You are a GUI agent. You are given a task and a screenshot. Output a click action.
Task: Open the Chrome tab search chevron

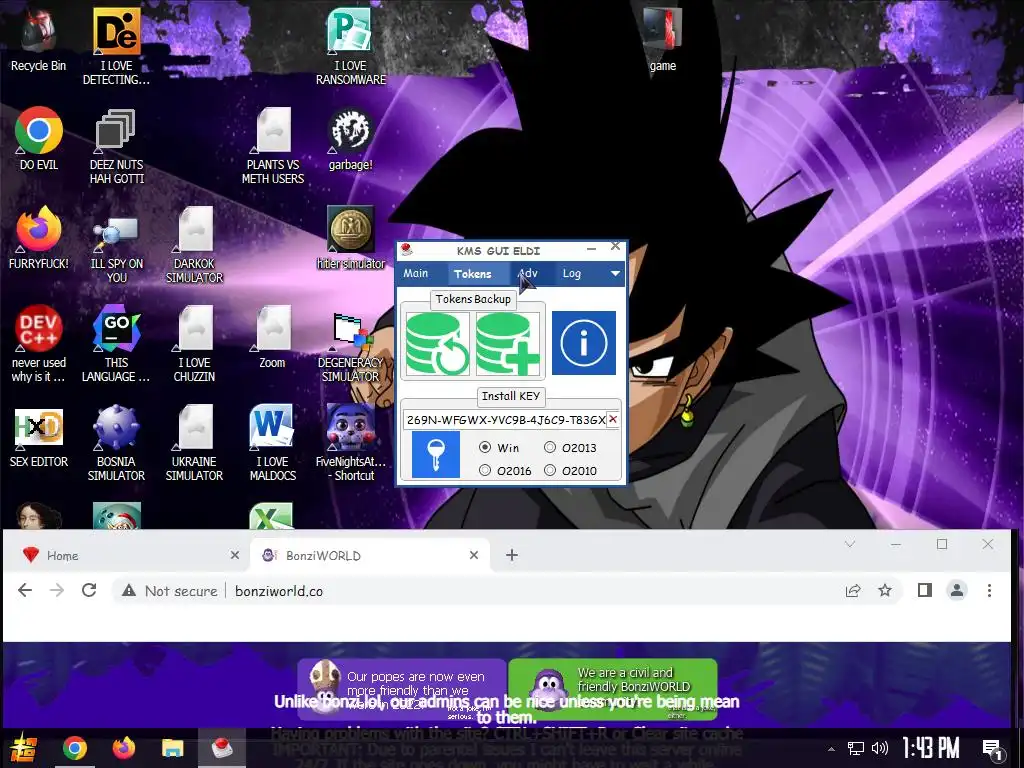point(850,544)
